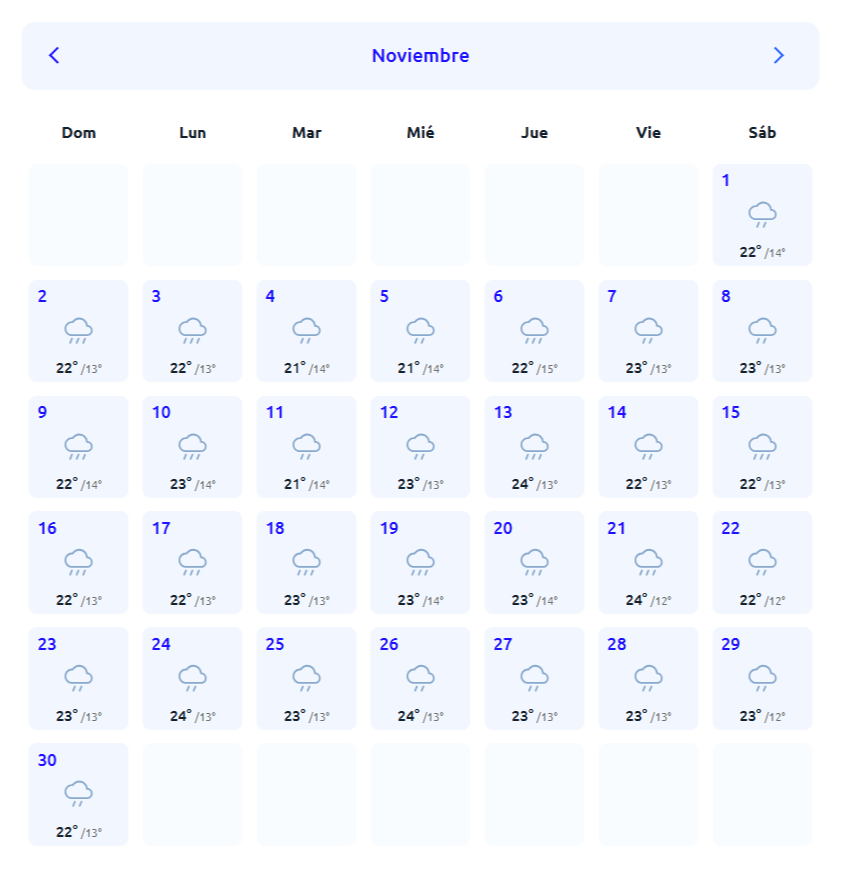The width and height of the screenshot is (841, 873).
Task: Click the rain icon for November 5
Action: pos(420,330)
